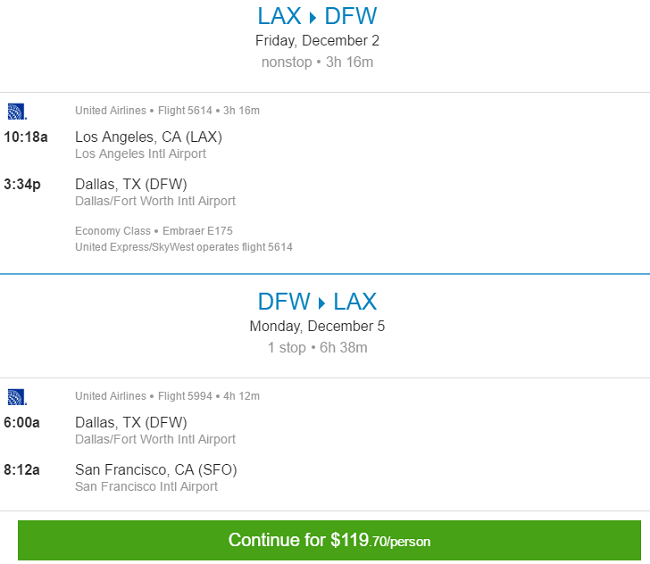Select the Friday, December 2 date

[x=317, y=41]
